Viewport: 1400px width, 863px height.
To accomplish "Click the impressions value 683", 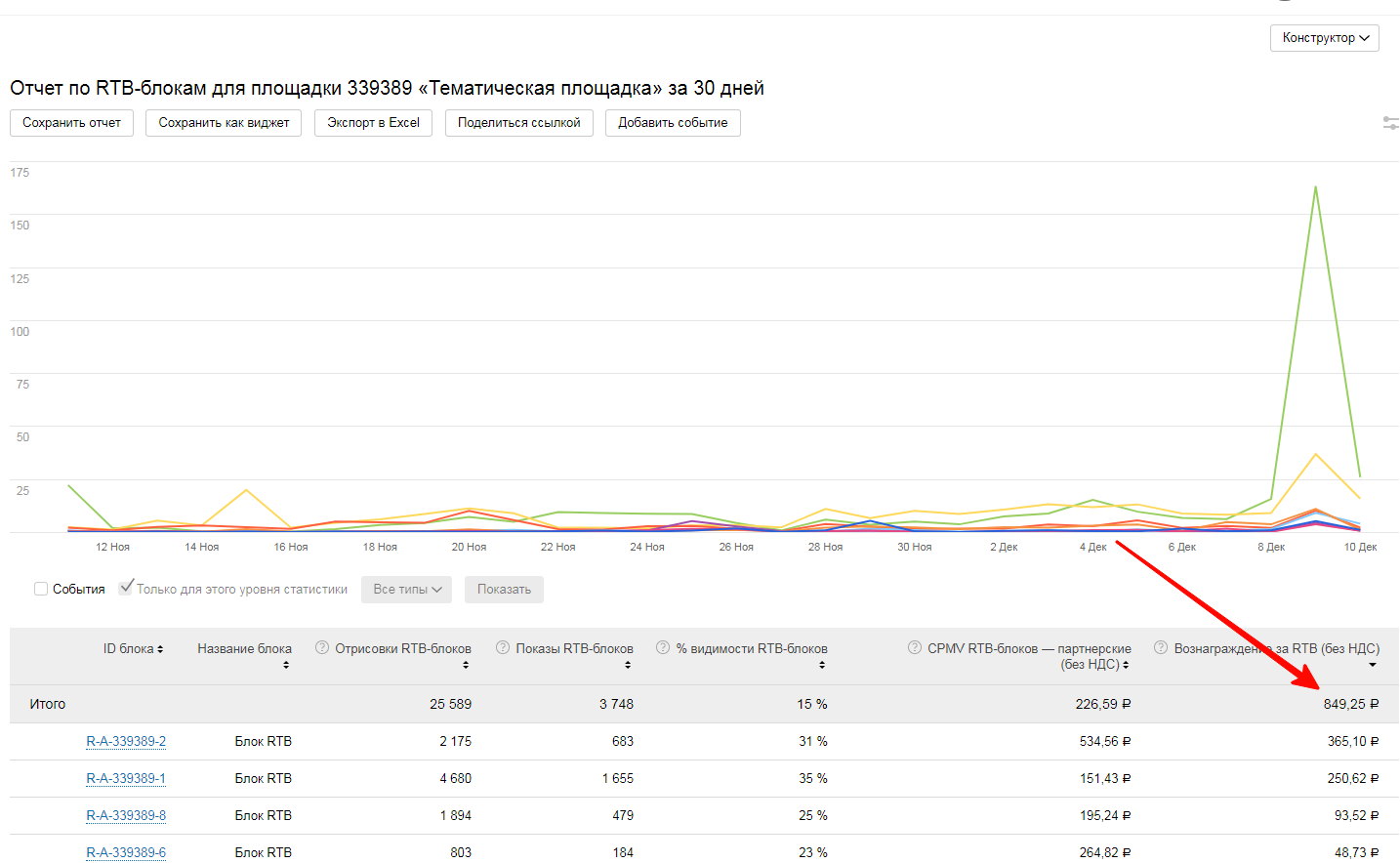I will tap(623, 741).
